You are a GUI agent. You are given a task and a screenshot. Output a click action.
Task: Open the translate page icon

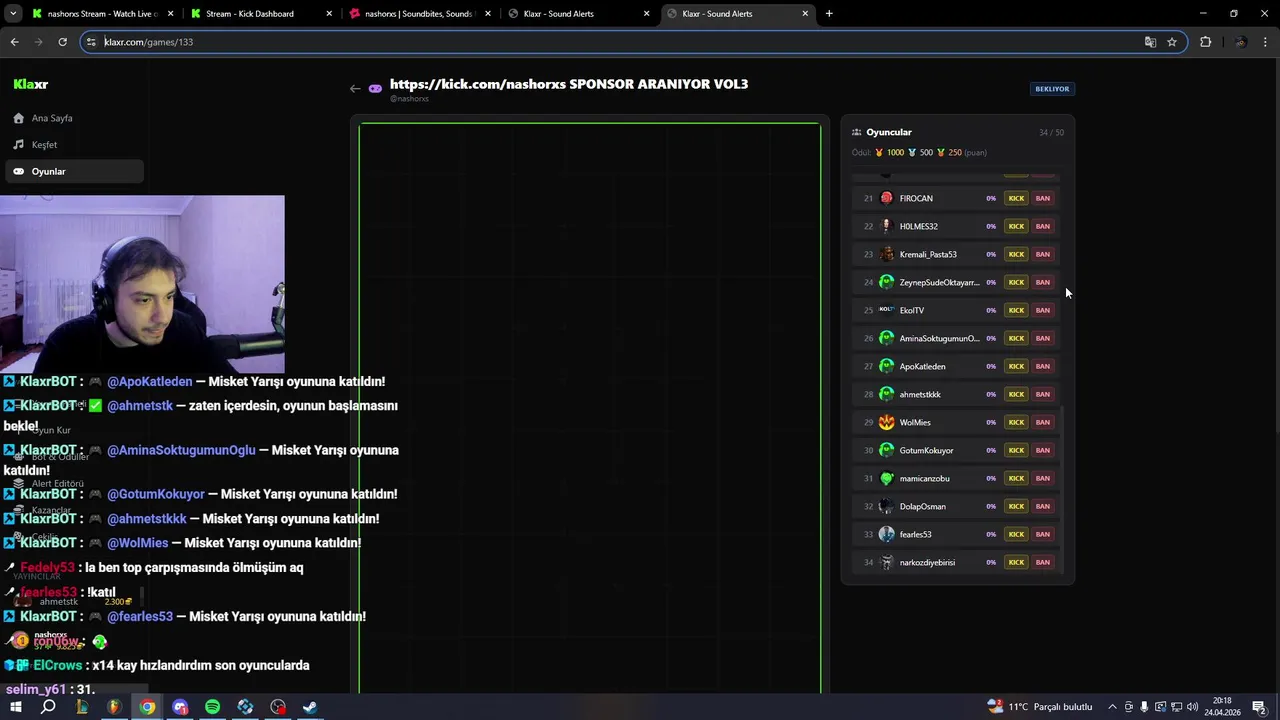pos(1150,42)
